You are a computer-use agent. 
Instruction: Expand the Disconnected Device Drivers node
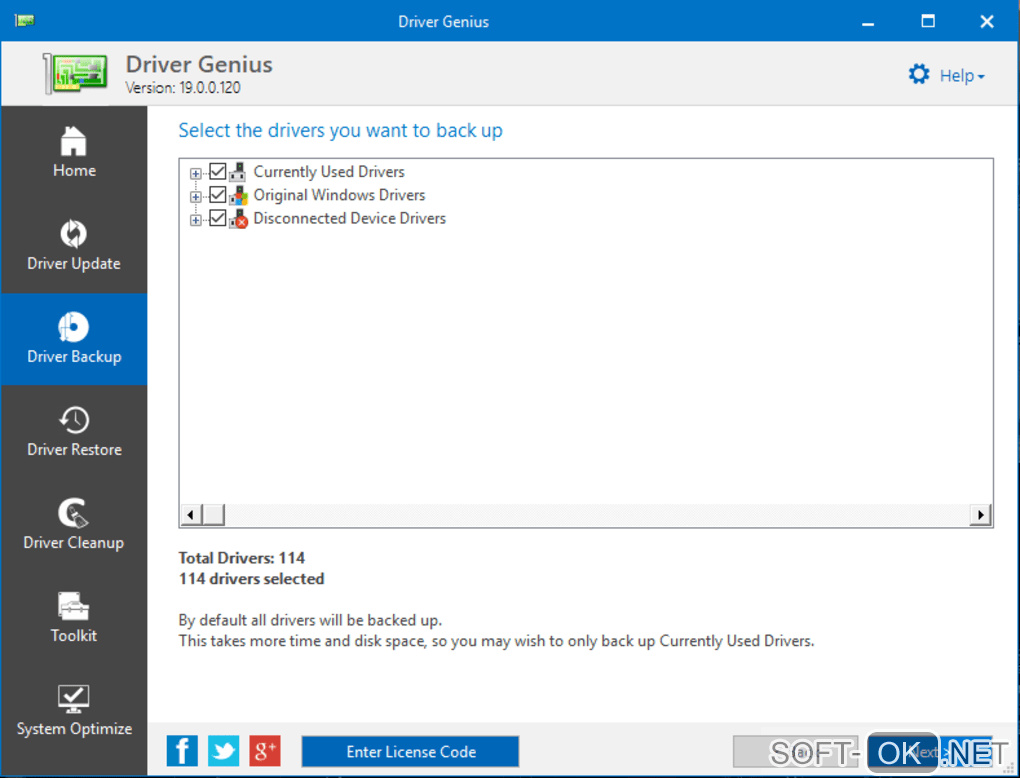[195, 220]
